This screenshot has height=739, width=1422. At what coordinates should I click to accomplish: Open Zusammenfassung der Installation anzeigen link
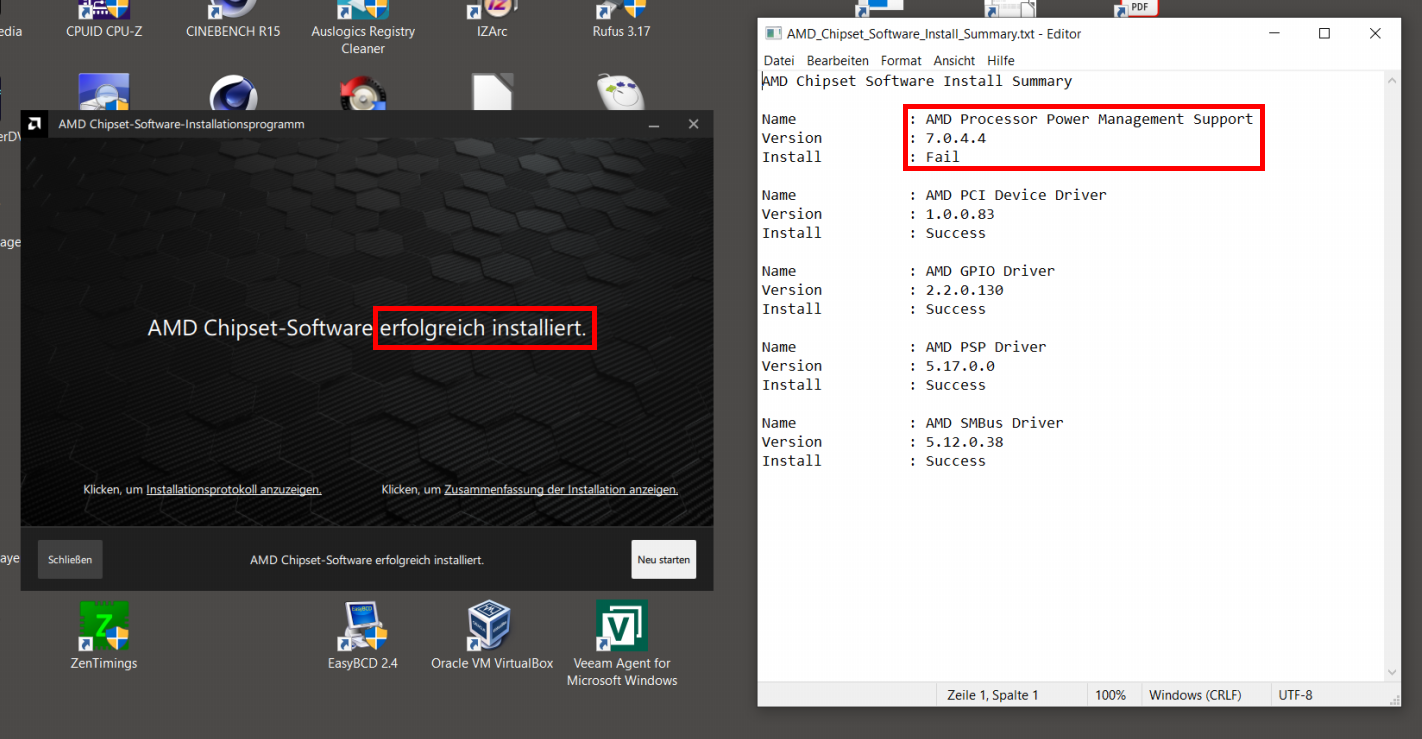[x=561, y=490]
